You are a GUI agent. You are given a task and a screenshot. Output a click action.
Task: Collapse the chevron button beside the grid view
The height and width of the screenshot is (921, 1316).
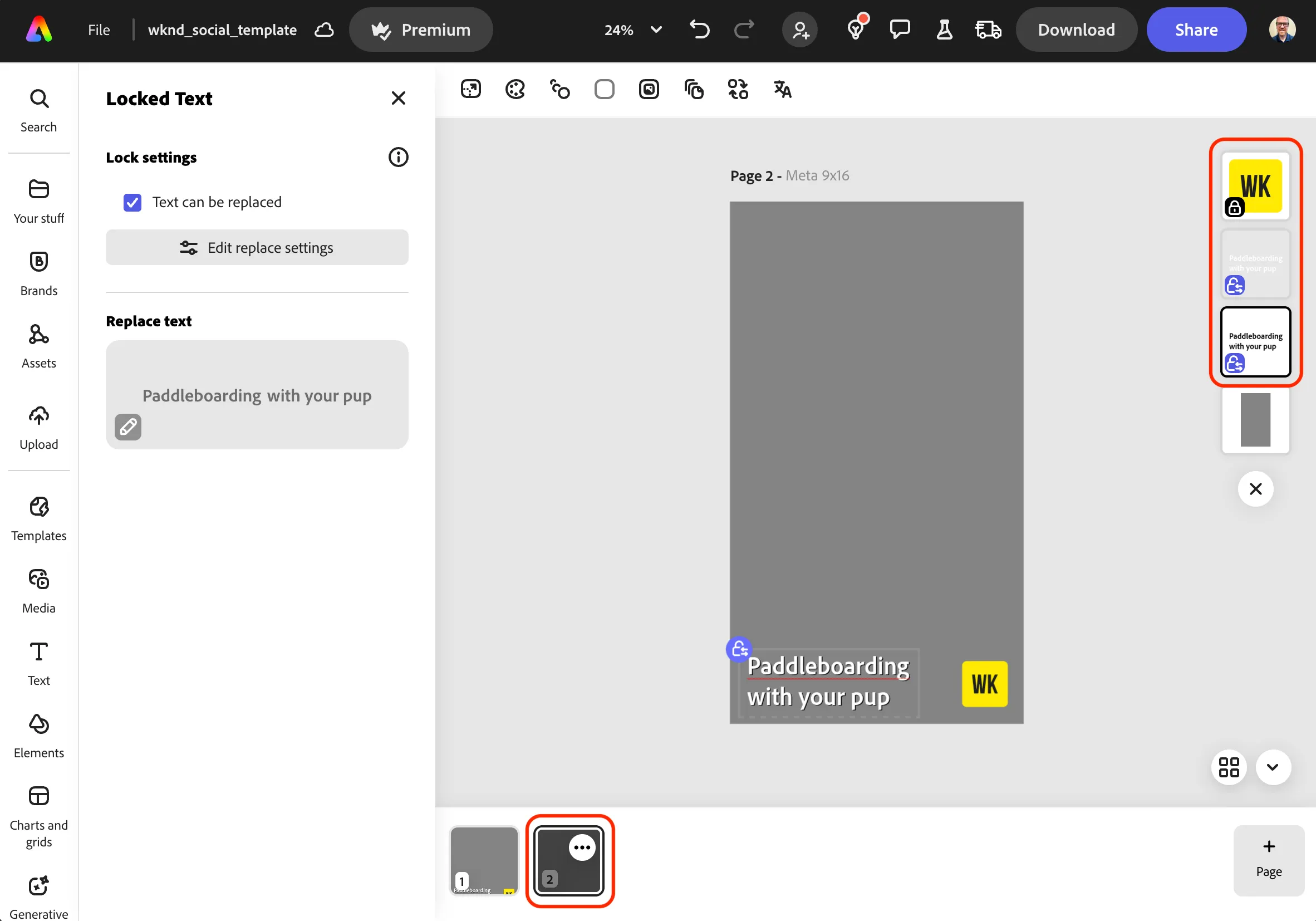coord(1273,767)
